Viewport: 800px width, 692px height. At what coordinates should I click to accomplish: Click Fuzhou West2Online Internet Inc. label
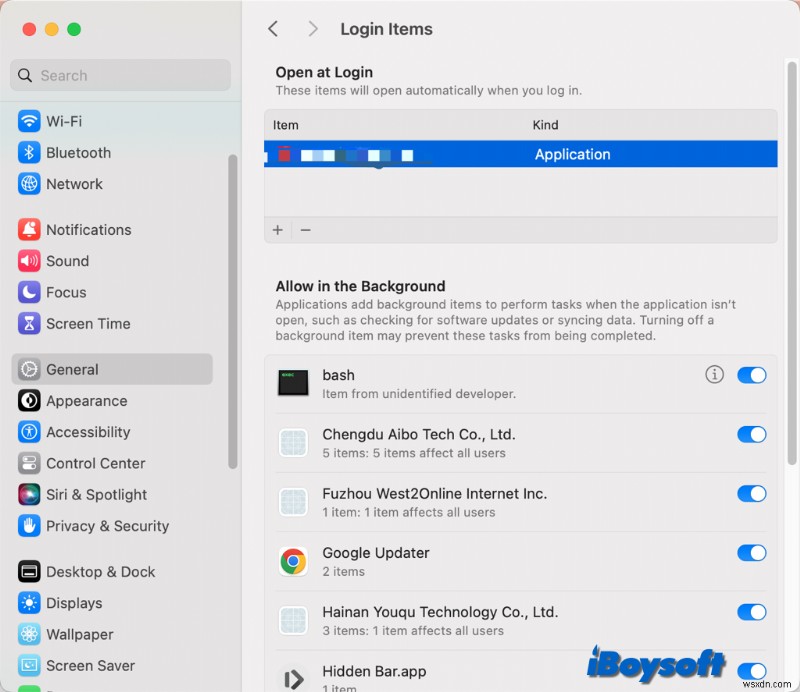click(x=434, y=493)
